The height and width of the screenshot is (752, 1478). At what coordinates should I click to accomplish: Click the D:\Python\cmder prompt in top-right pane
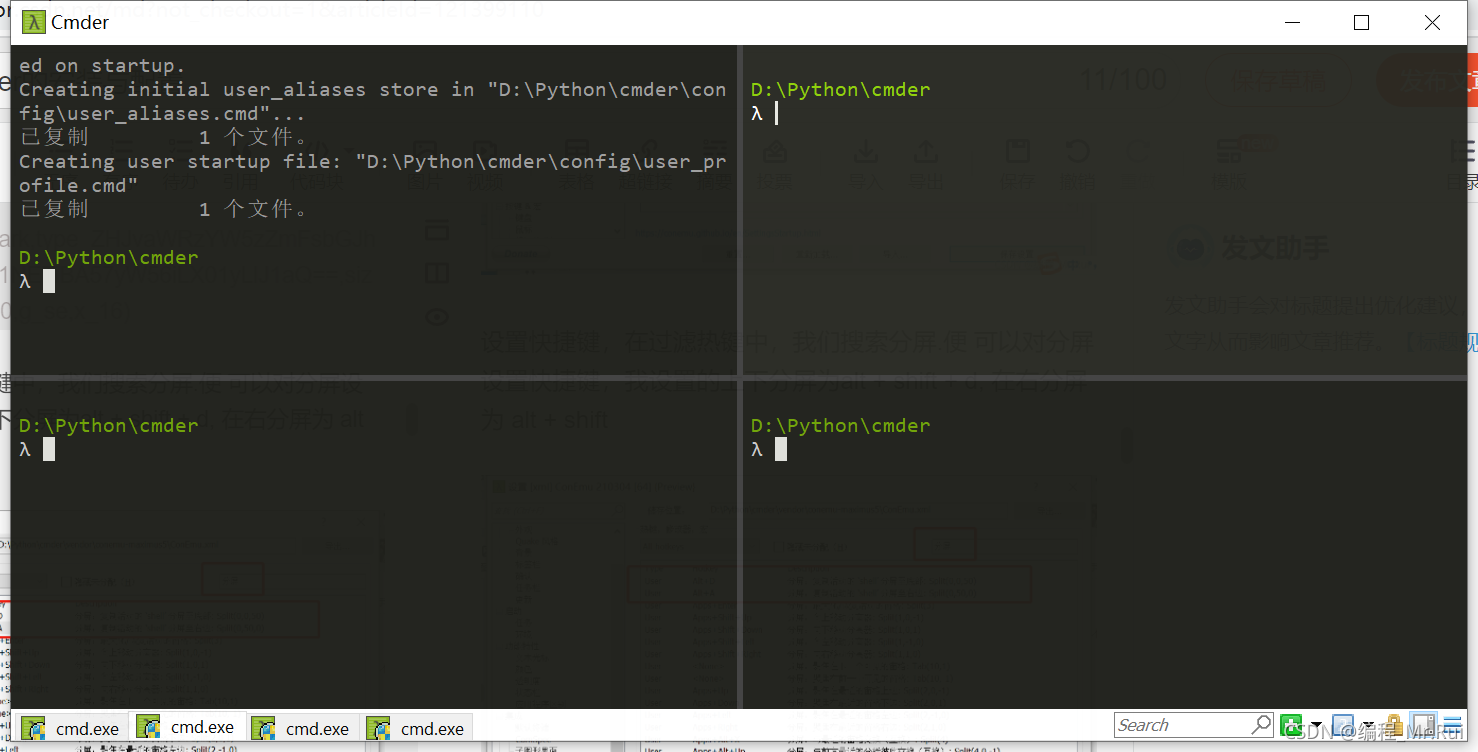point(840,89)
